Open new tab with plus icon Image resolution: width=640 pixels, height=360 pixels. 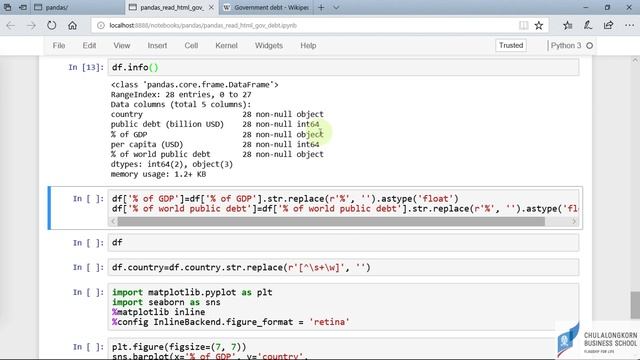pyautogui.click(x=321, y=7)
